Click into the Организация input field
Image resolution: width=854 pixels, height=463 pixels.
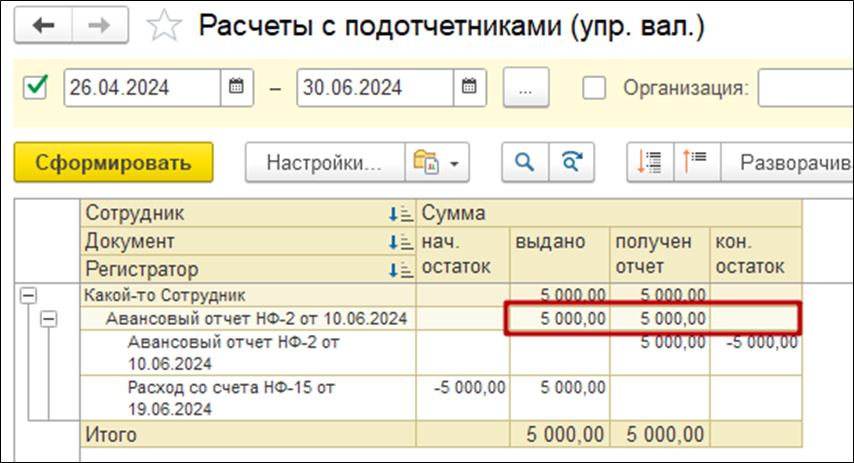tap(805, 87)
